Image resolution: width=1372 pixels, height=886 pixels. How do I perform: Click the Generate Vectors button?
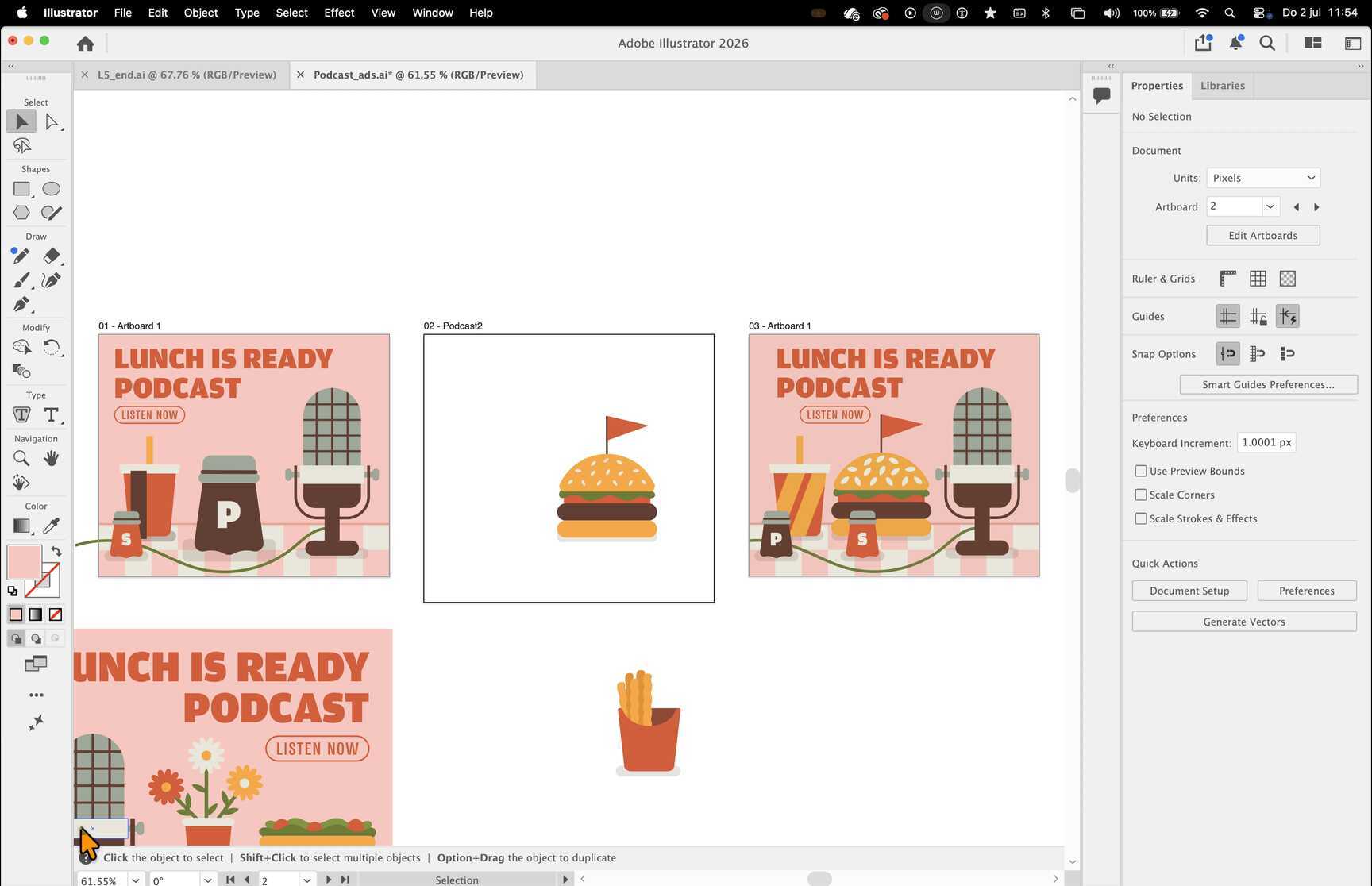pyautogui.click(x=1244, y=622)
